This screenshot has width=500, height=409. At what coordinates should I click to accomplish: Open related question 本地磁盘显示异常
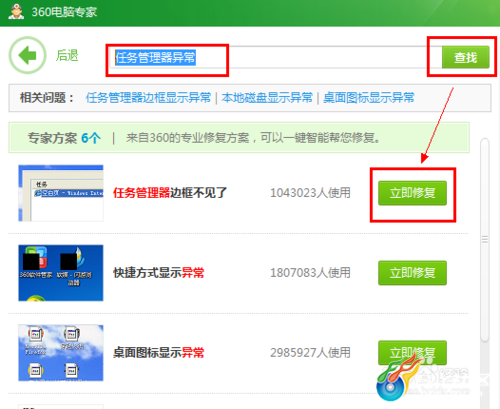(x=267, y=98)
